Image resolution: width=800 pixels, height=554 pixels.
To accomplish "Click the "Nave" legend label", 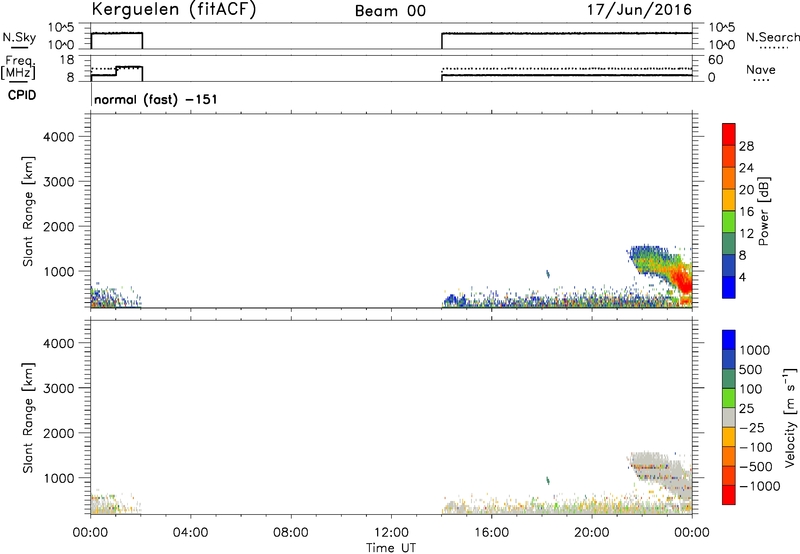I will click(761, 70).
